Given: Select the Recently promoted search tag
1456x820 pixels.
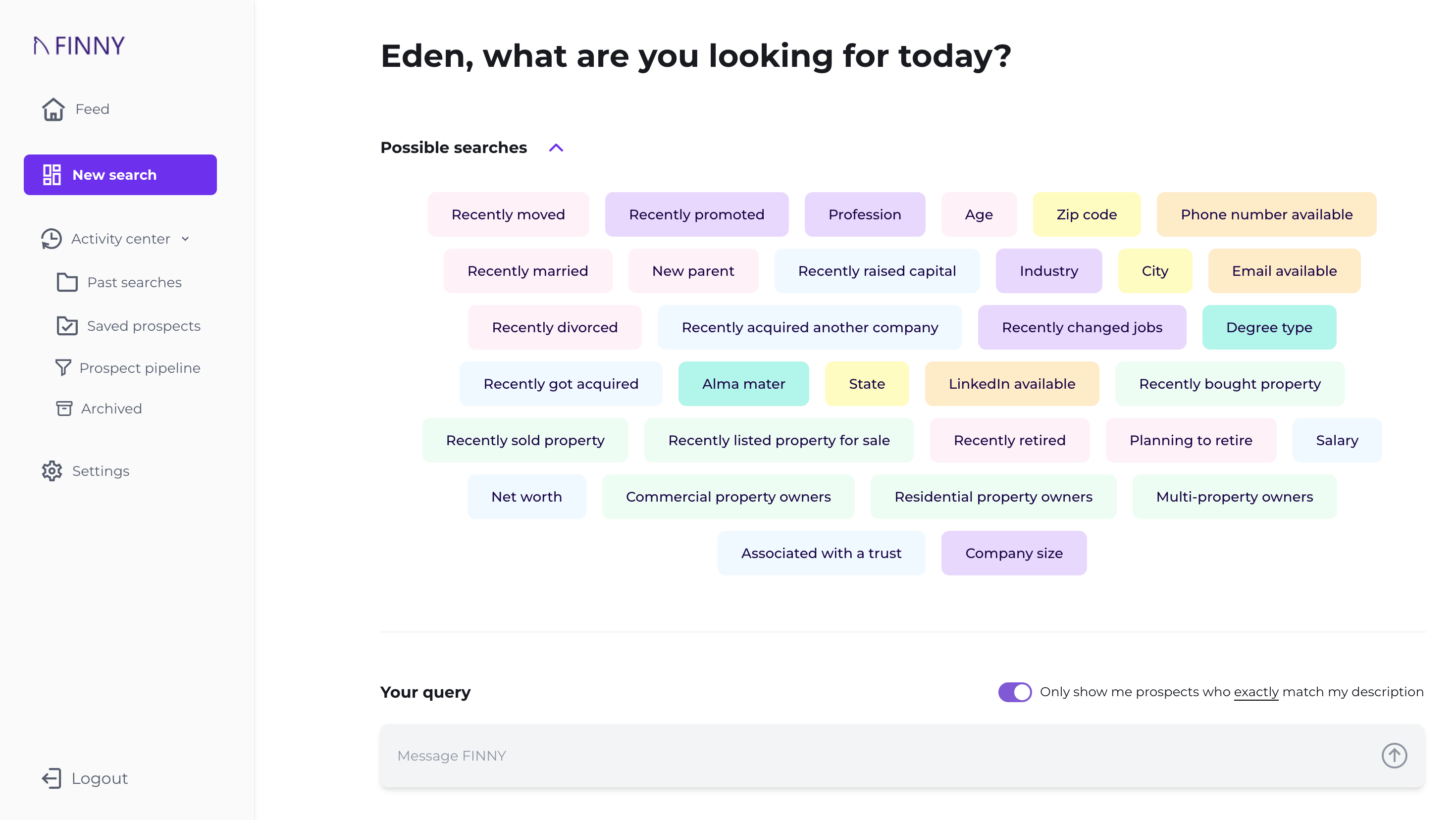Looking at the screenshot, I should pyautogui.click(x=696, y=214).
